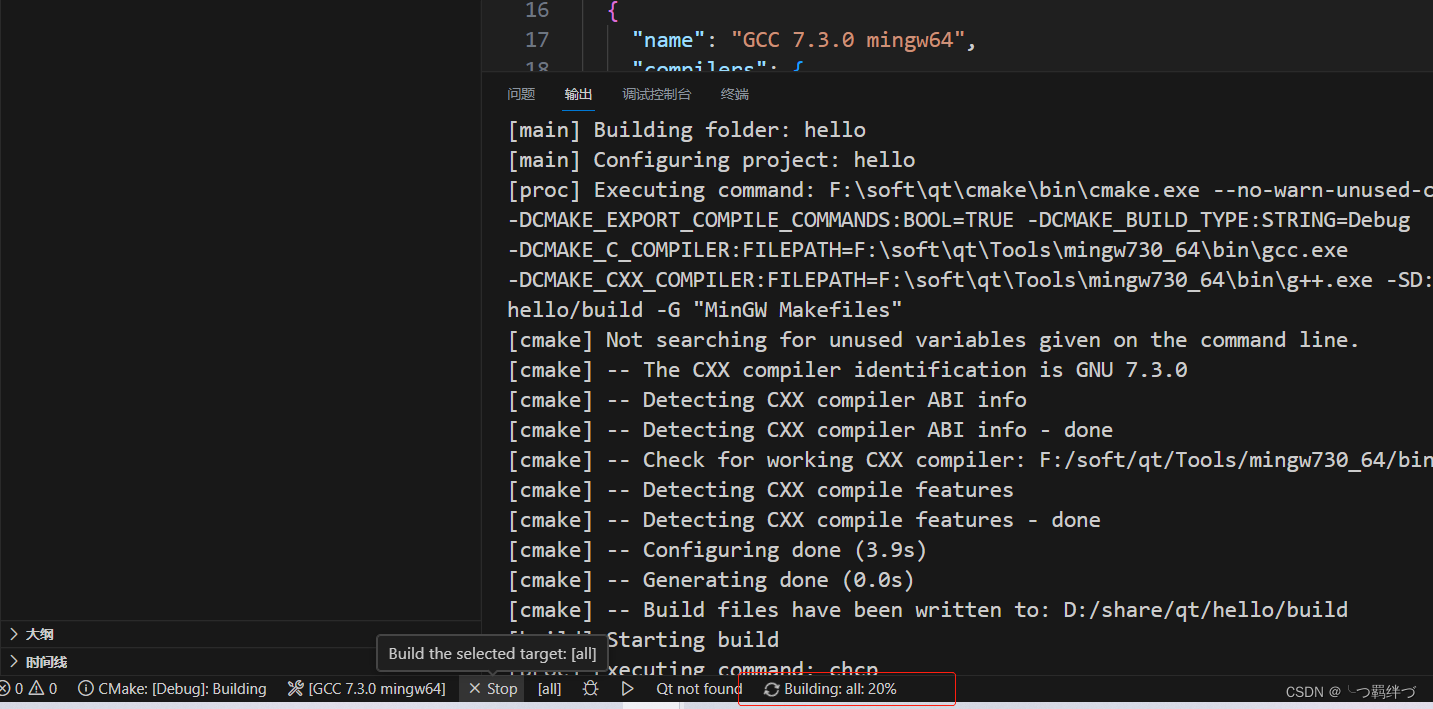Click 'Build files have been written to' line

927,610
